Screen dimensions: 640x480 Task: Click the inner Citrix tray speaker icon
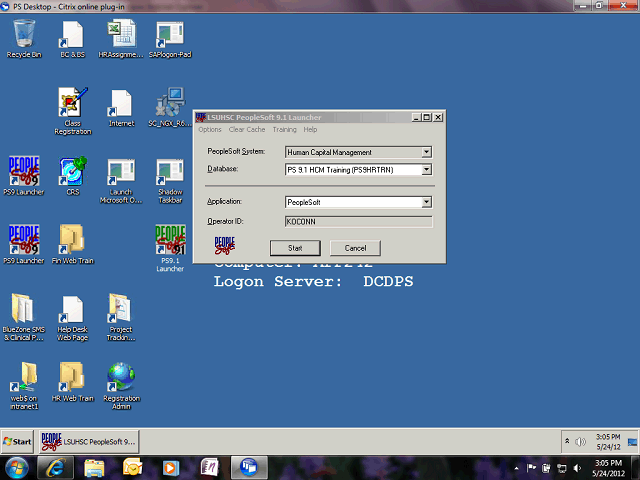point(580,442)
